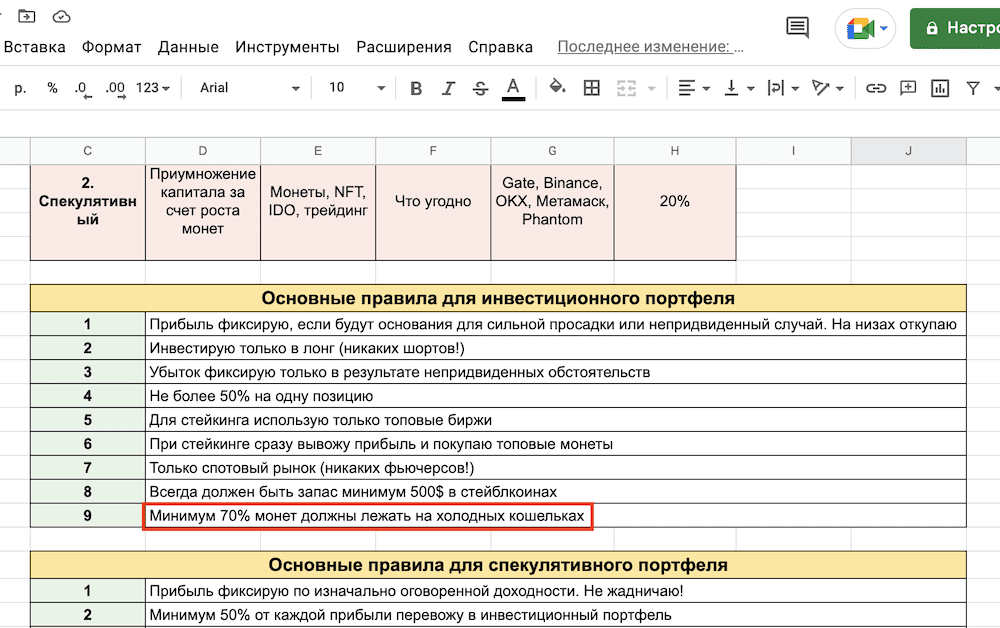1000x628 pixels.
Task: Open the Последнее изменение link
Action: point(651,47)
